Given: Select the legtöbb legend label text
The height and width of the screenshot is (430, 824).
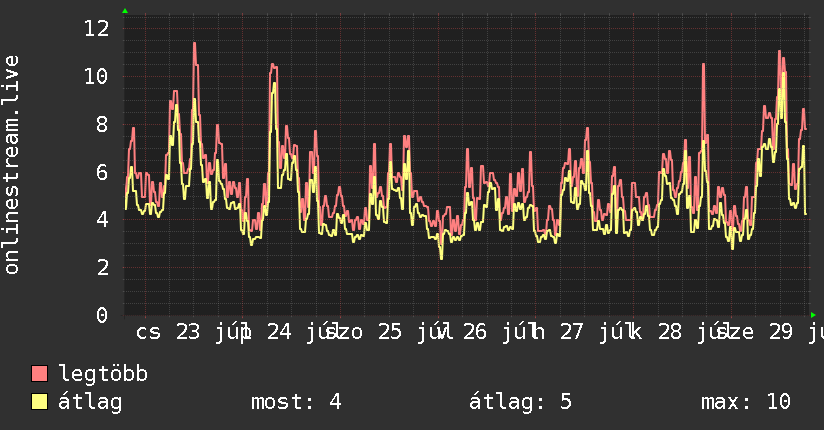Looking at the screenshot, I should [103, 374].
